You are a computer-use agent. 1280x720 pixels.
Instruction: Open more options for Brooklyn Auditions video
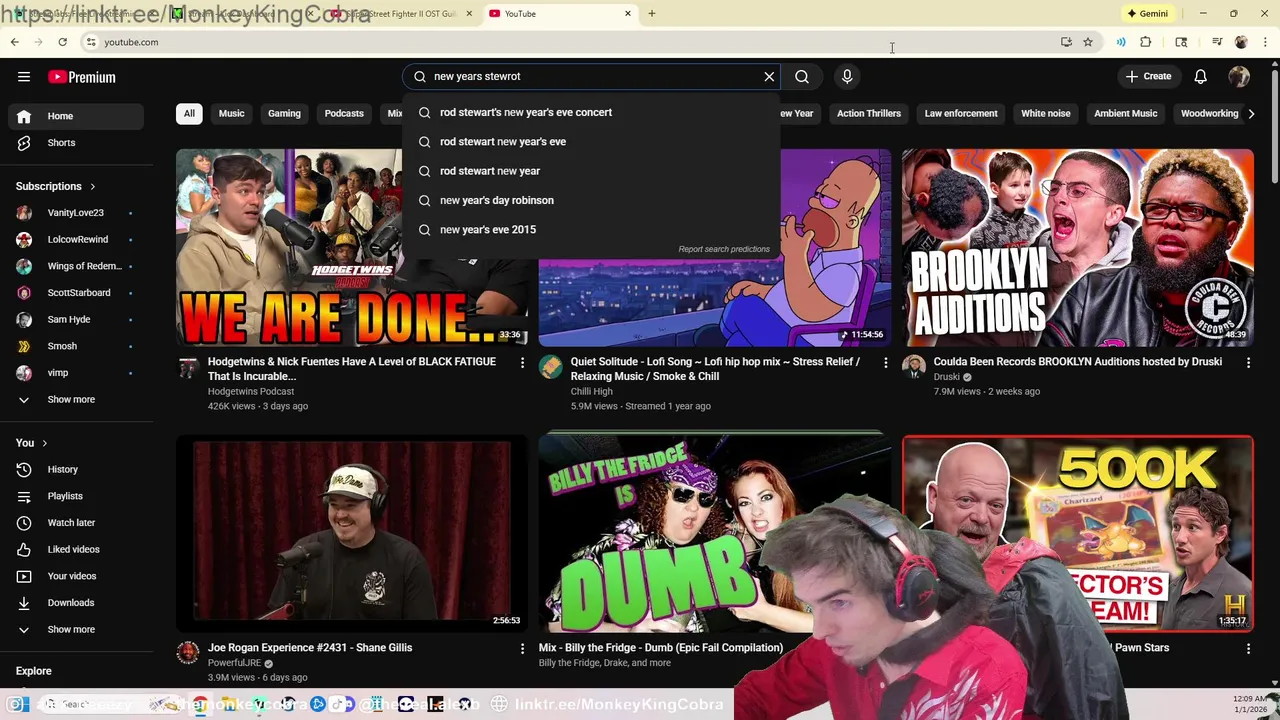pyautogui.click(x=1248, y=362)
